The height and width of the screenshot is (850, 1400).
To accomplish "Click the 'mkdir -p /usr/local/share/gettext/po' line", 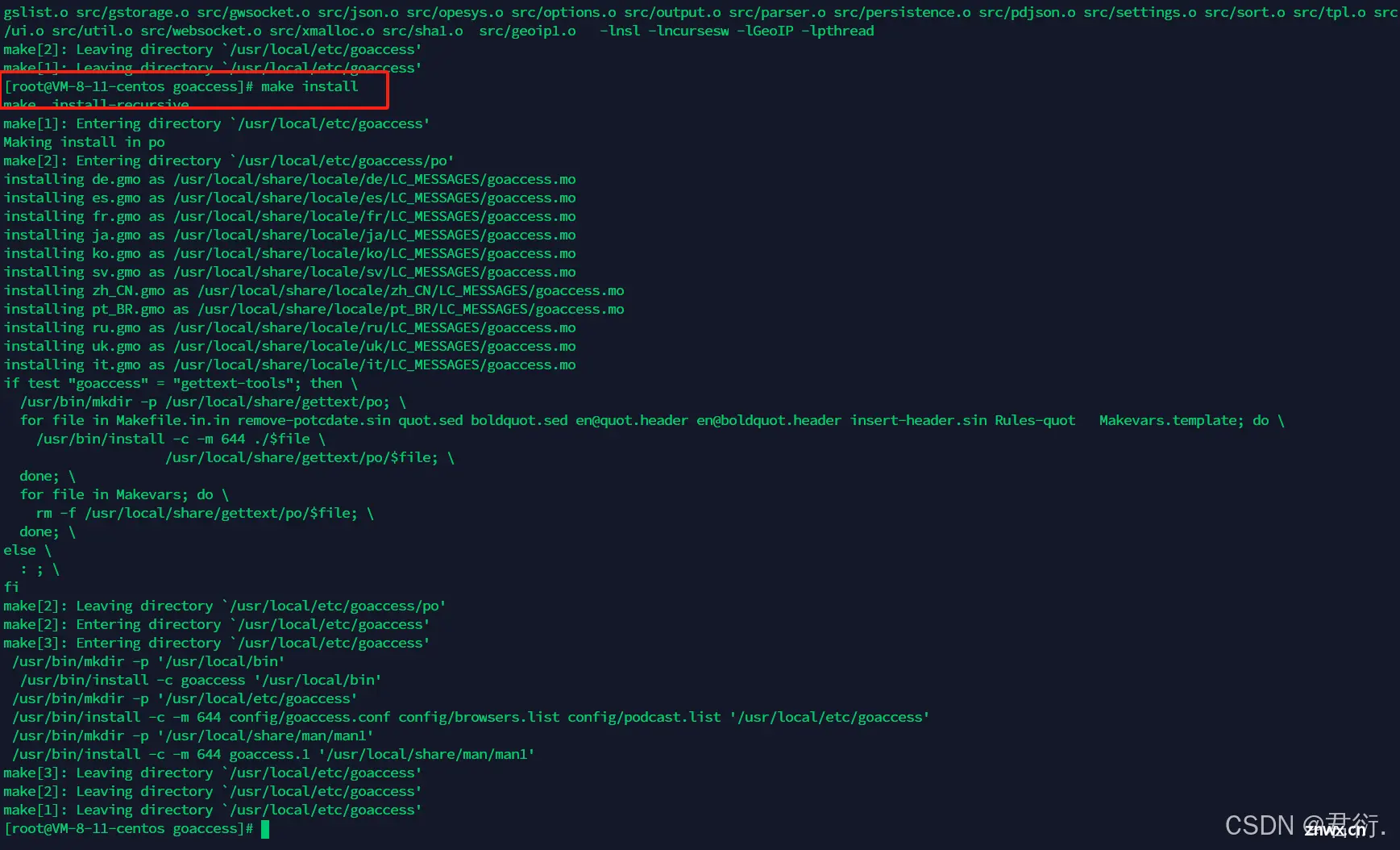I will tap(213, 402).
